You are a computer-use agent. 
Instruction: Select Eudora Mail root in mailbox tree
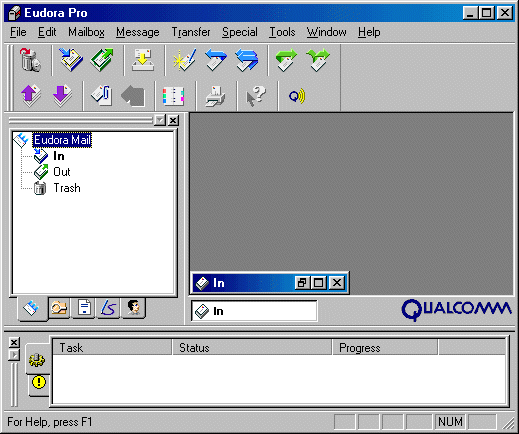point(62,140)
